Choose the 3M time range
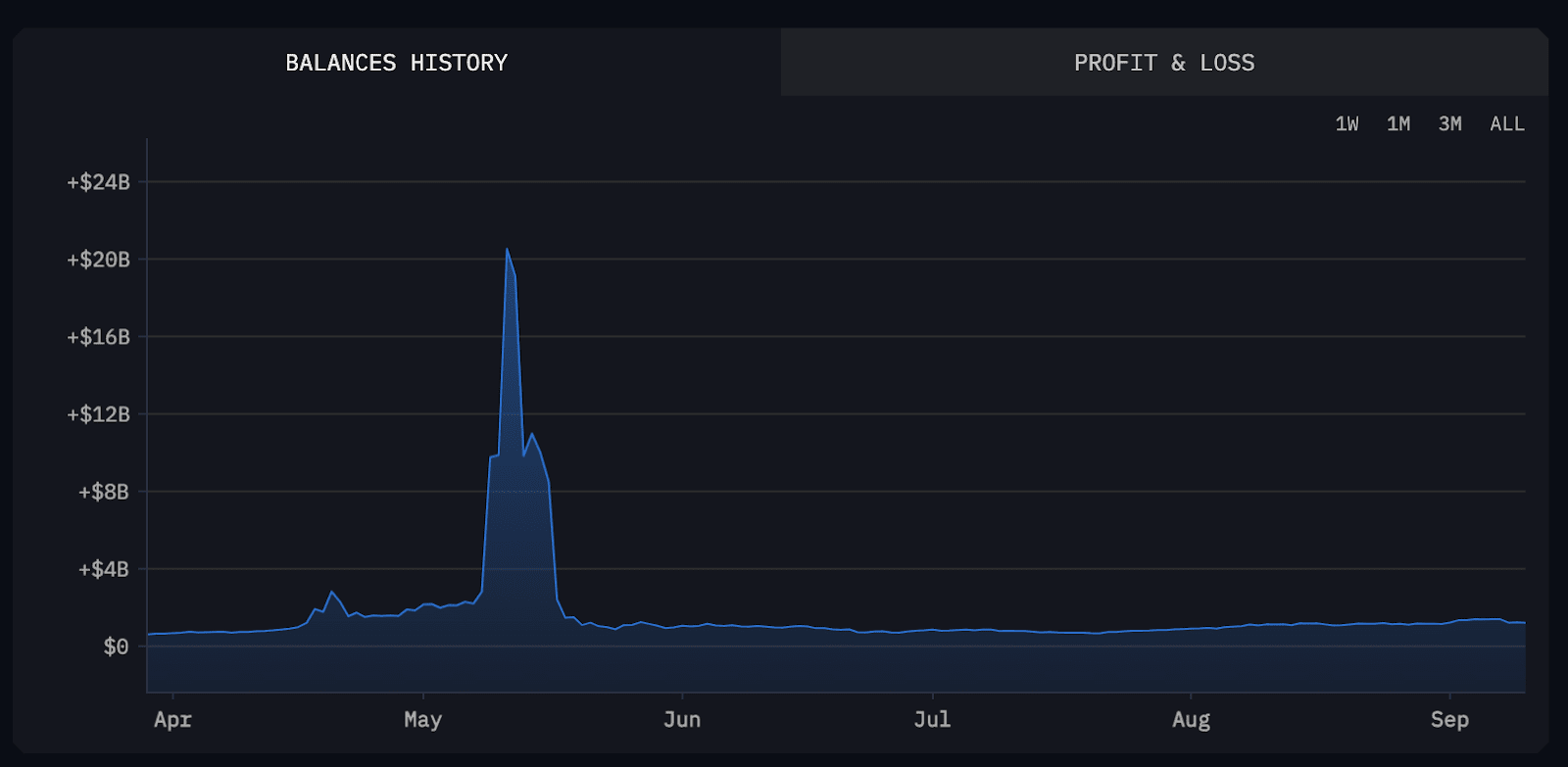Viewport: 1568px width, 767px height. tap(1449, 124)
